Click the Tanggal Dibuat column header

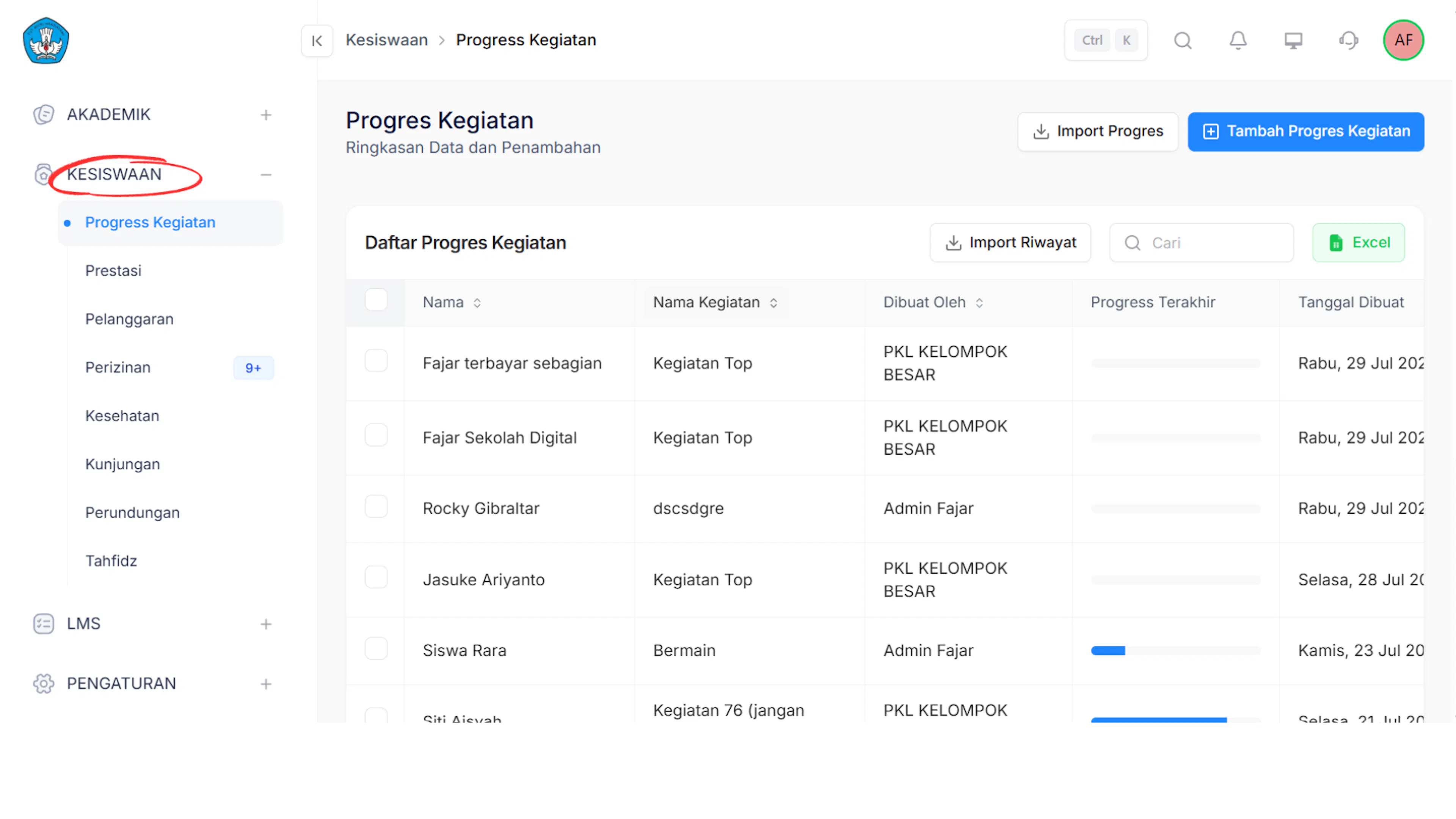click(1351, 303)
